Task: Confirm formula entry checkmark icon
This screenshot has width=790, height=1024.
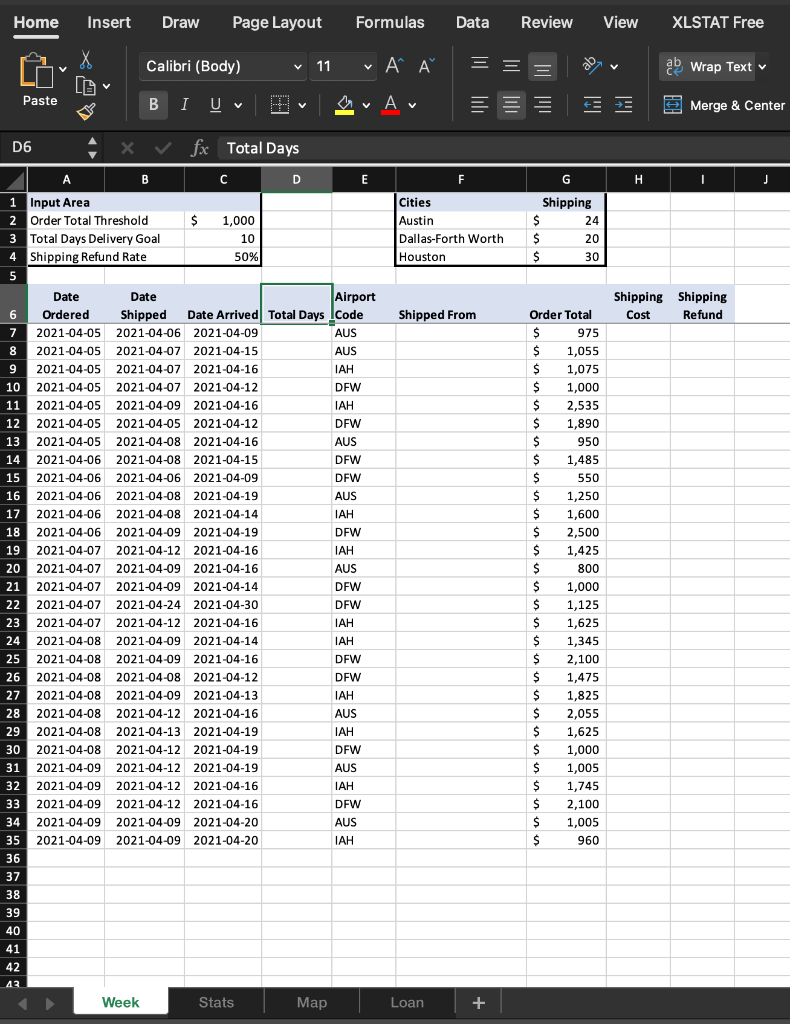Action: (x=163, y=148)
